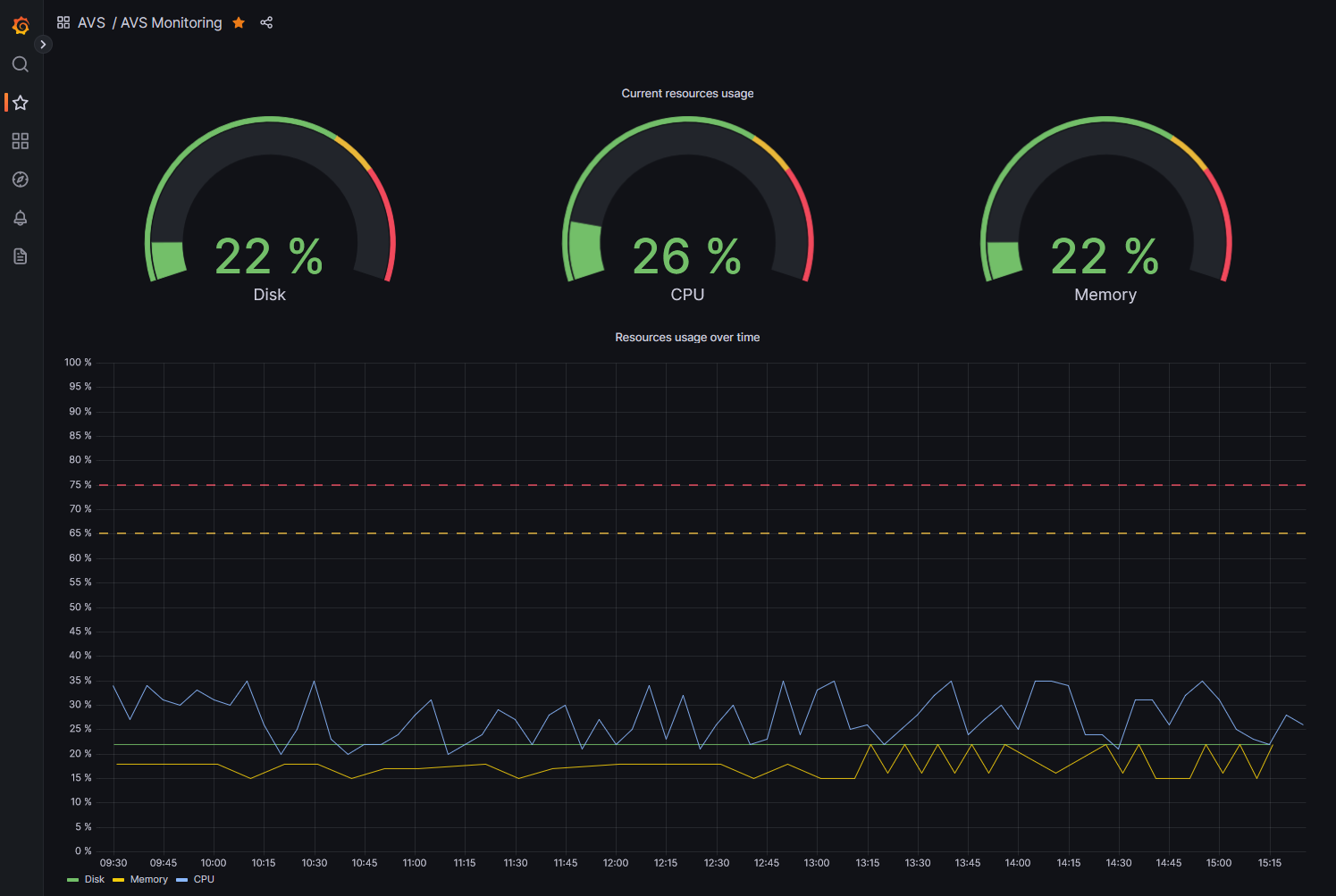
Task: Click the 14:00 time axis label
Action: click(x=1018, y=863)
